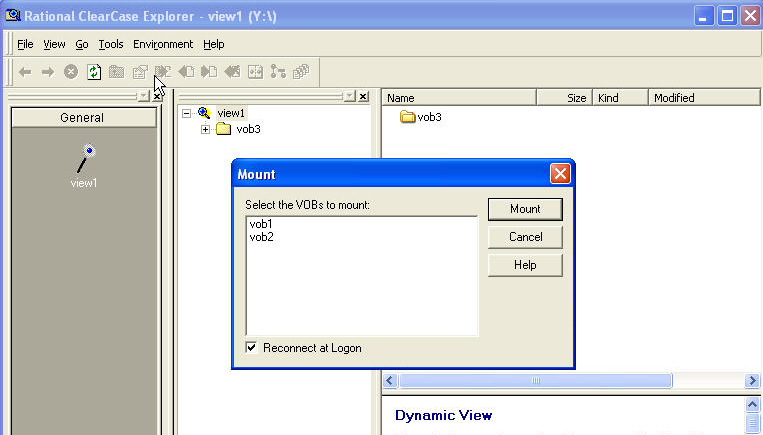
Task: Click the version tree toolbar icon
Action: [278, 72]
